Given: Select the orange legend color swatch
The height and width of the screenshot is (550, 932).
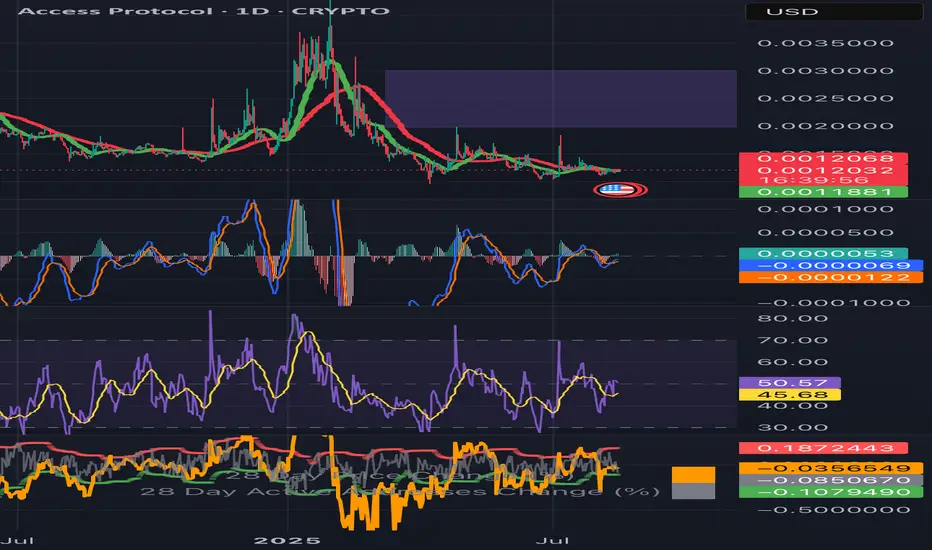Looking at the screenshot, I should pos(693,475).
